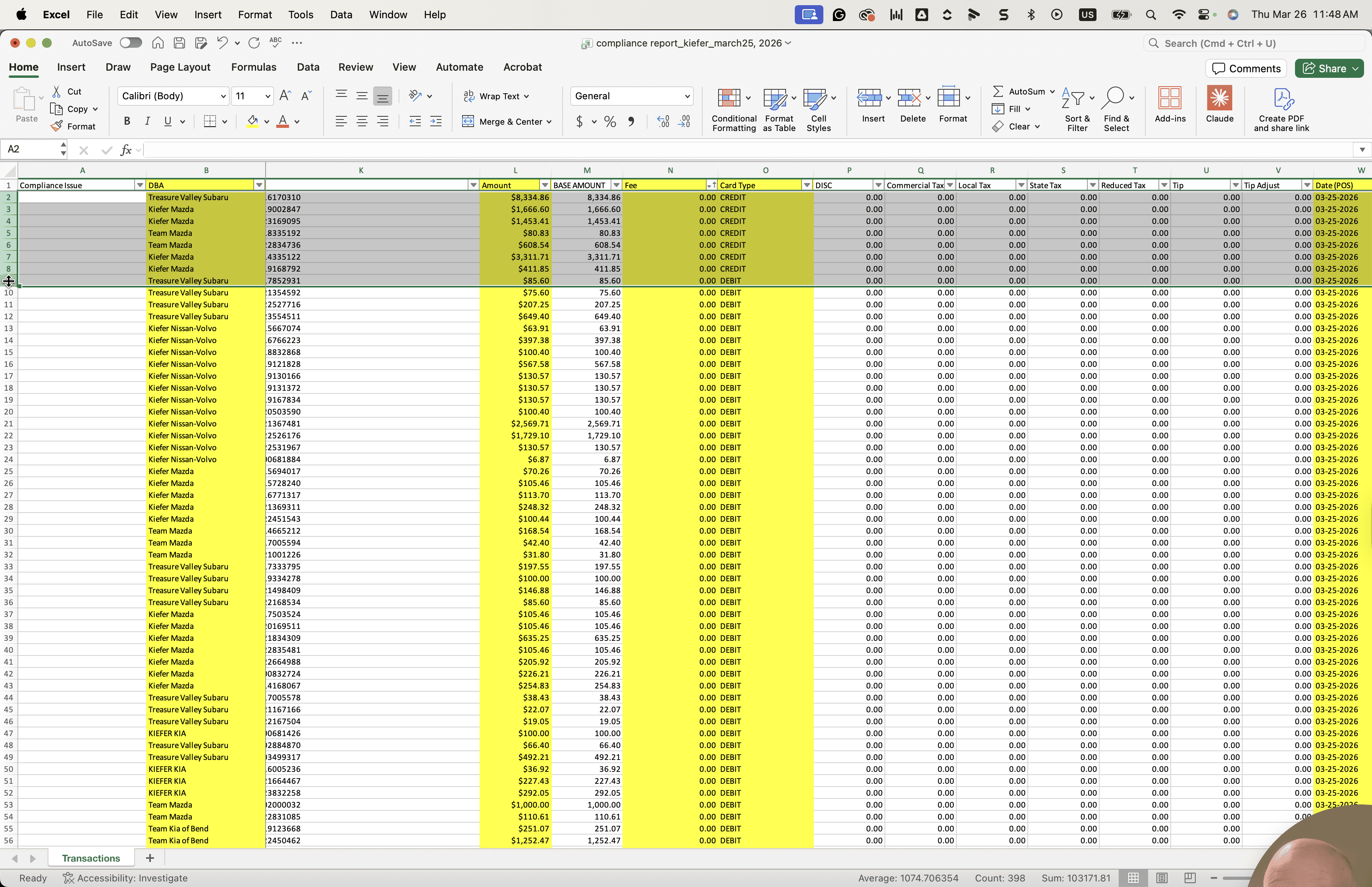
Task: Click the Bold formatting icon
Action: tap(127, 121)
